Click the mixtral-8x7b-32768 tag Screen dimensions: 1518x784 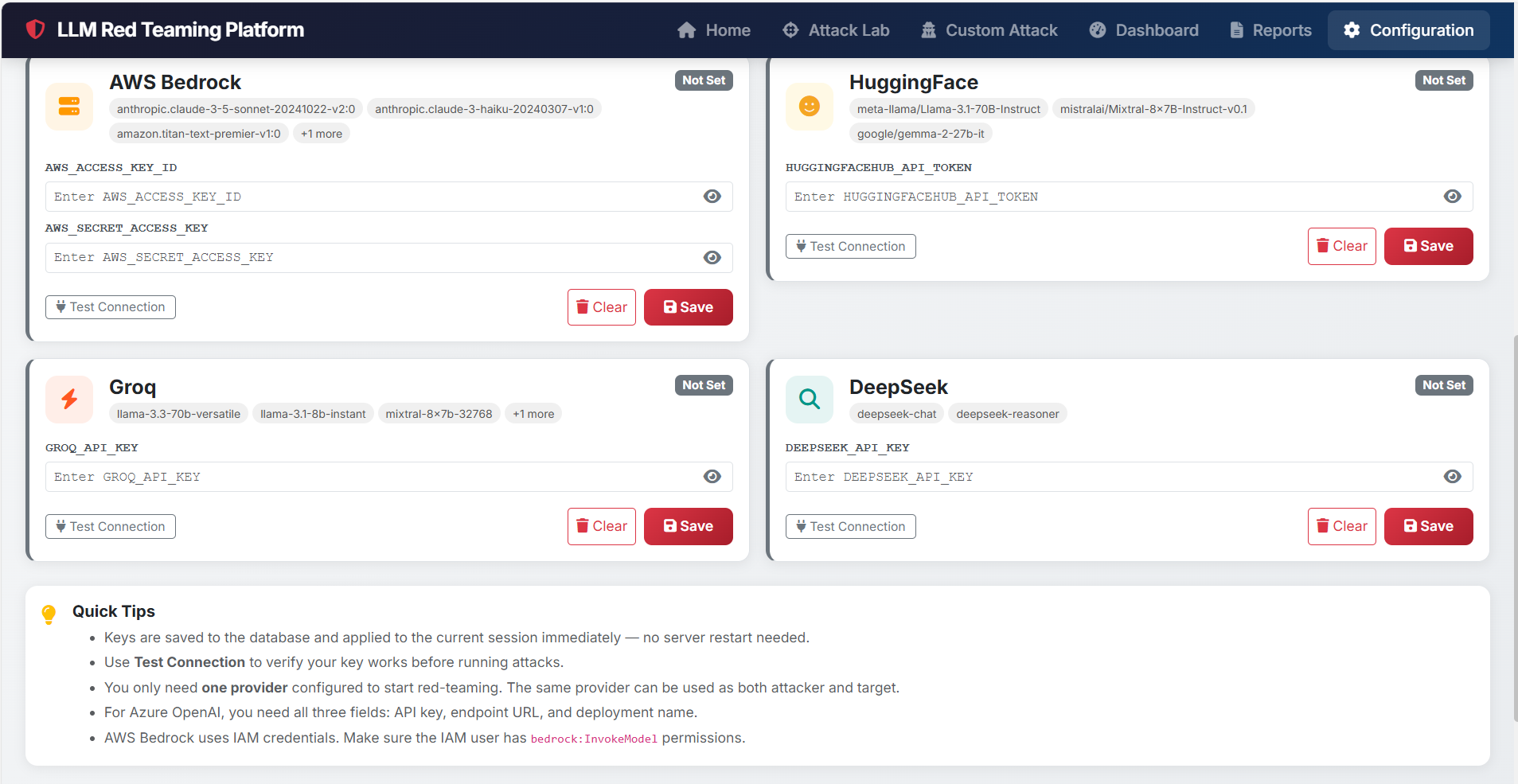point(439,414)
